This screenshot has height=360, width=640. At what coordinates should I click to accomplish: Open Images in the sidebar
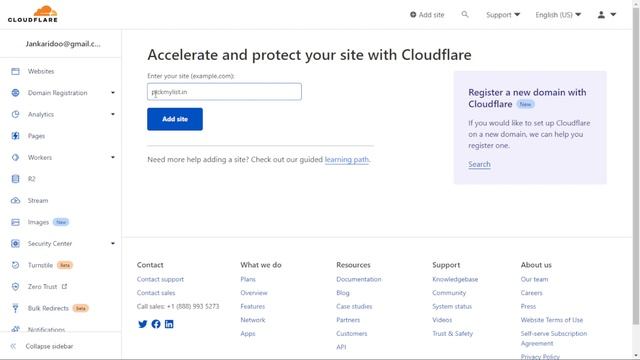(38, 222)
